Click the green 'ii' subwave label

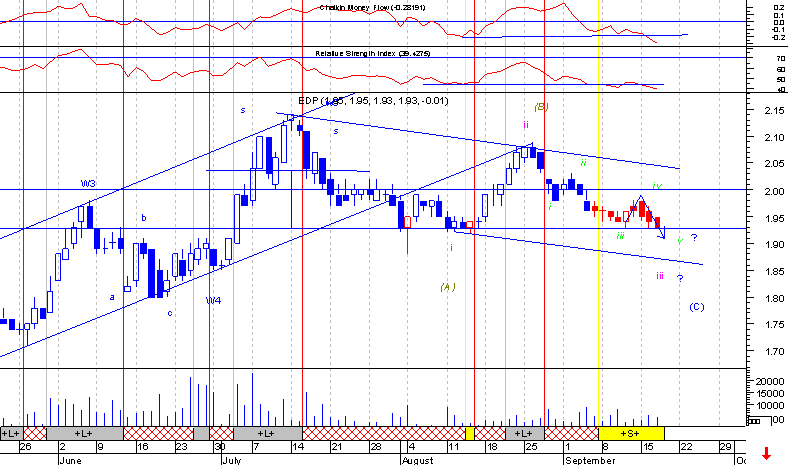click(x=583, y=162)
